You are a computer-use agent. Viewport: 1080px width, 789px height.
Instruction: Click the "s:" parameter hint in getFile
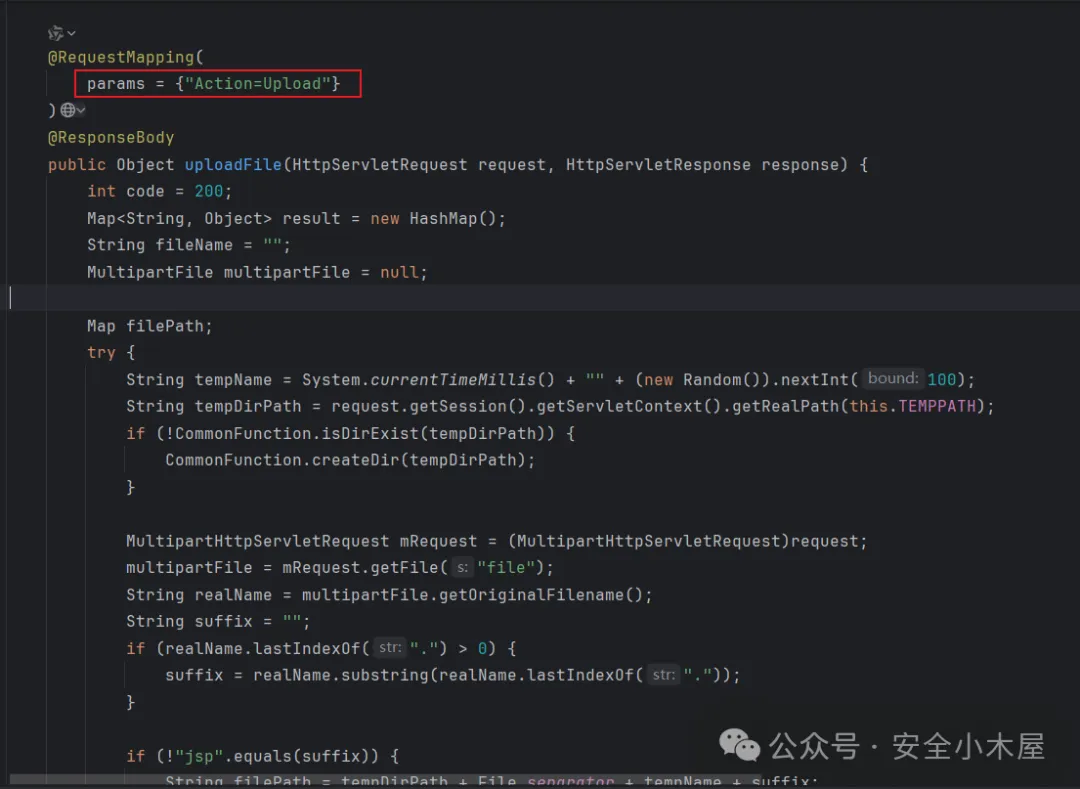point(461,568)
